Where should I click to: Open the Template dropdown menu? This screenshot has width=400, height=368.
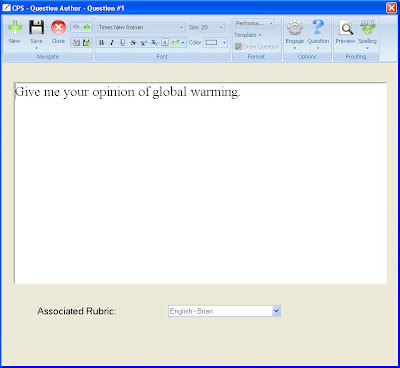click(x=248, y=35)
